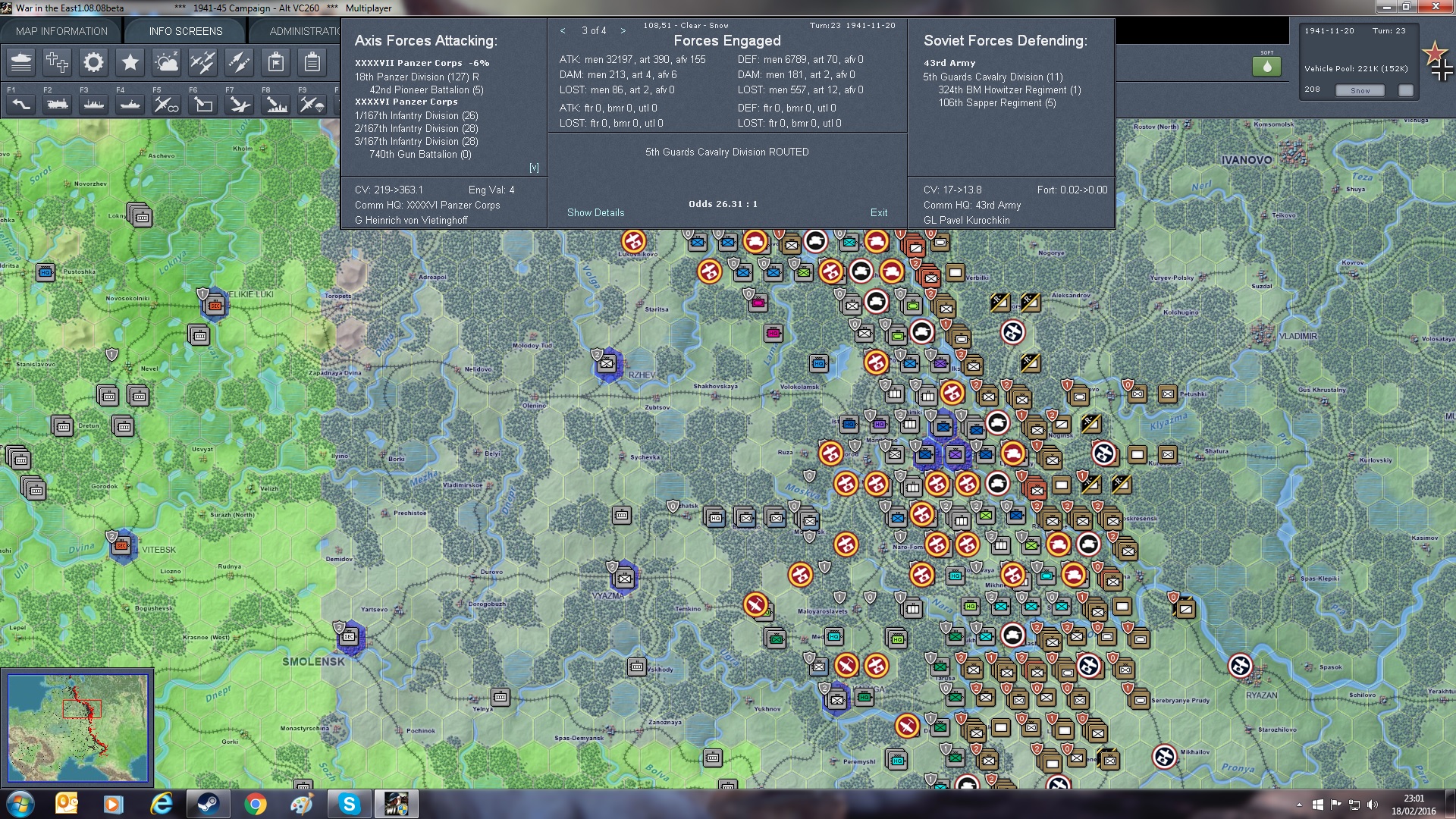The width and height of the screenshot is (1456, 819).
Task: Click the Soviet star and German cross emblem
Action: click(1437, 62)
